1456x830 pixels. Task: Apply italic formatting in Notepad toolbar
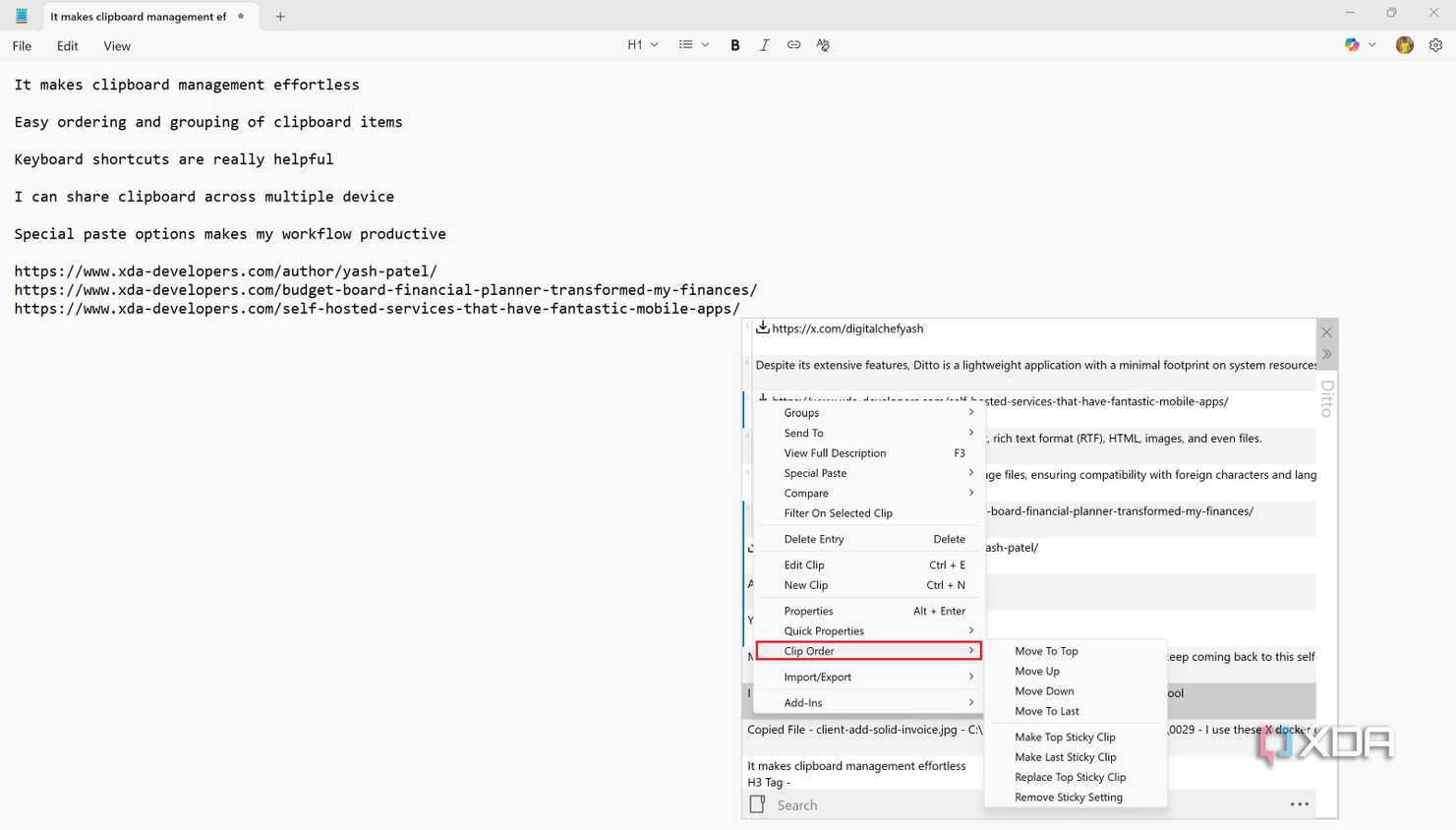764,45
